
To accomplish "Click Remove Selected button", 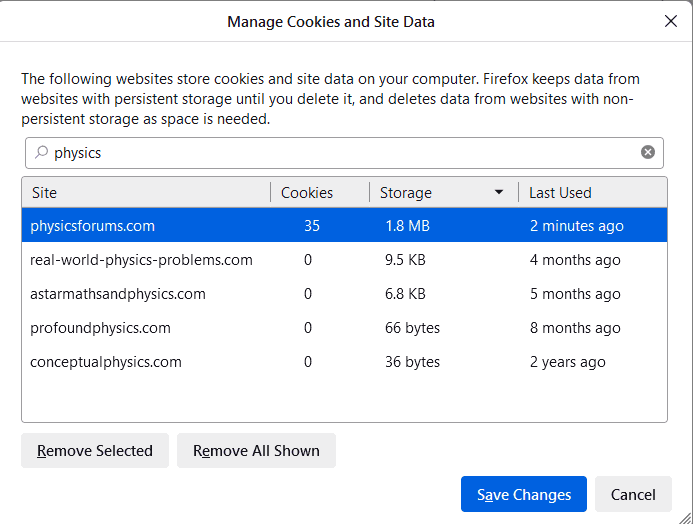I will [x=95, y=451].
